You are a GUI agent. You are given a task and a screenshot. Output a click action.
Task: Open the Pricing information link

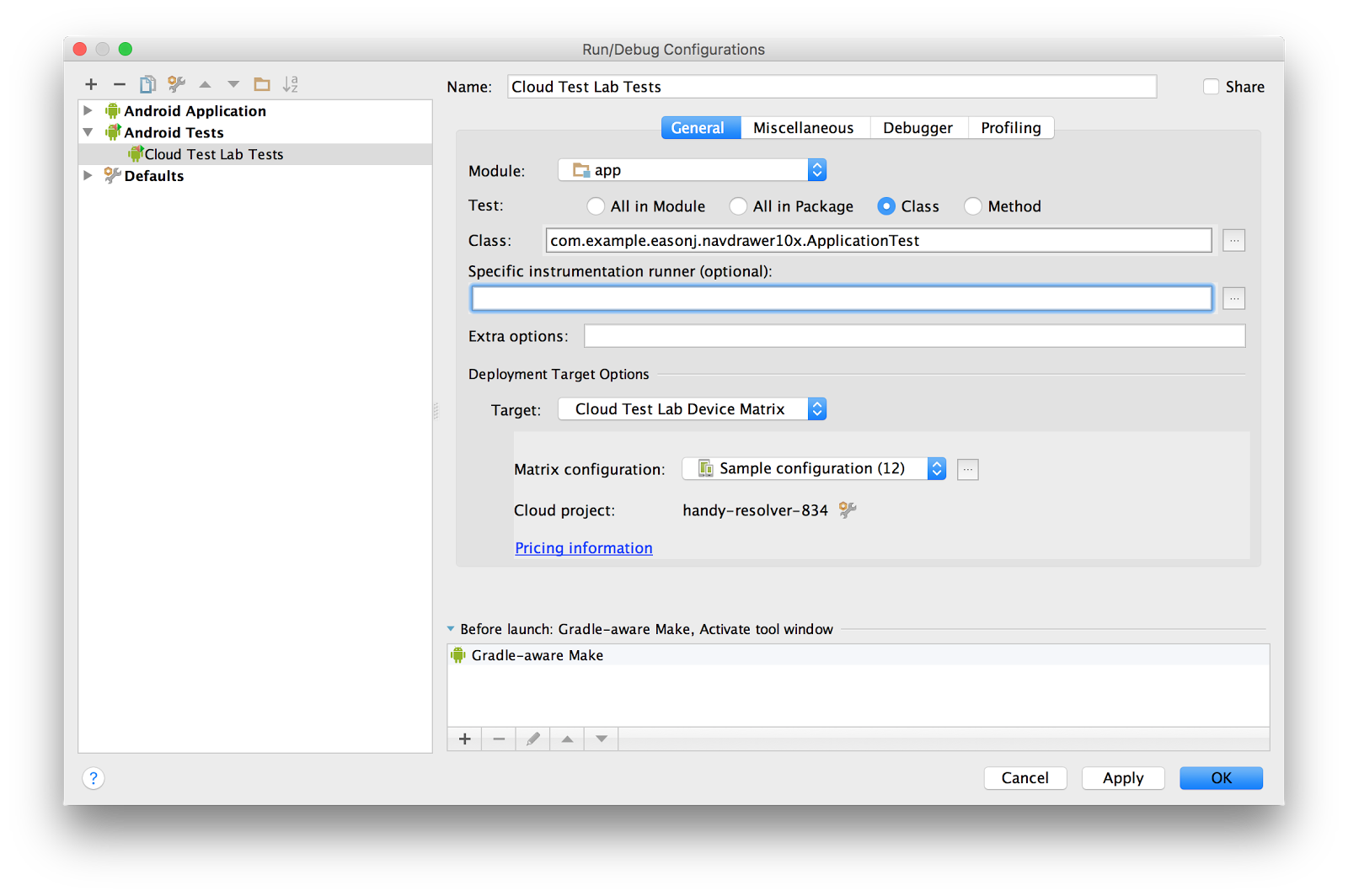583,547
